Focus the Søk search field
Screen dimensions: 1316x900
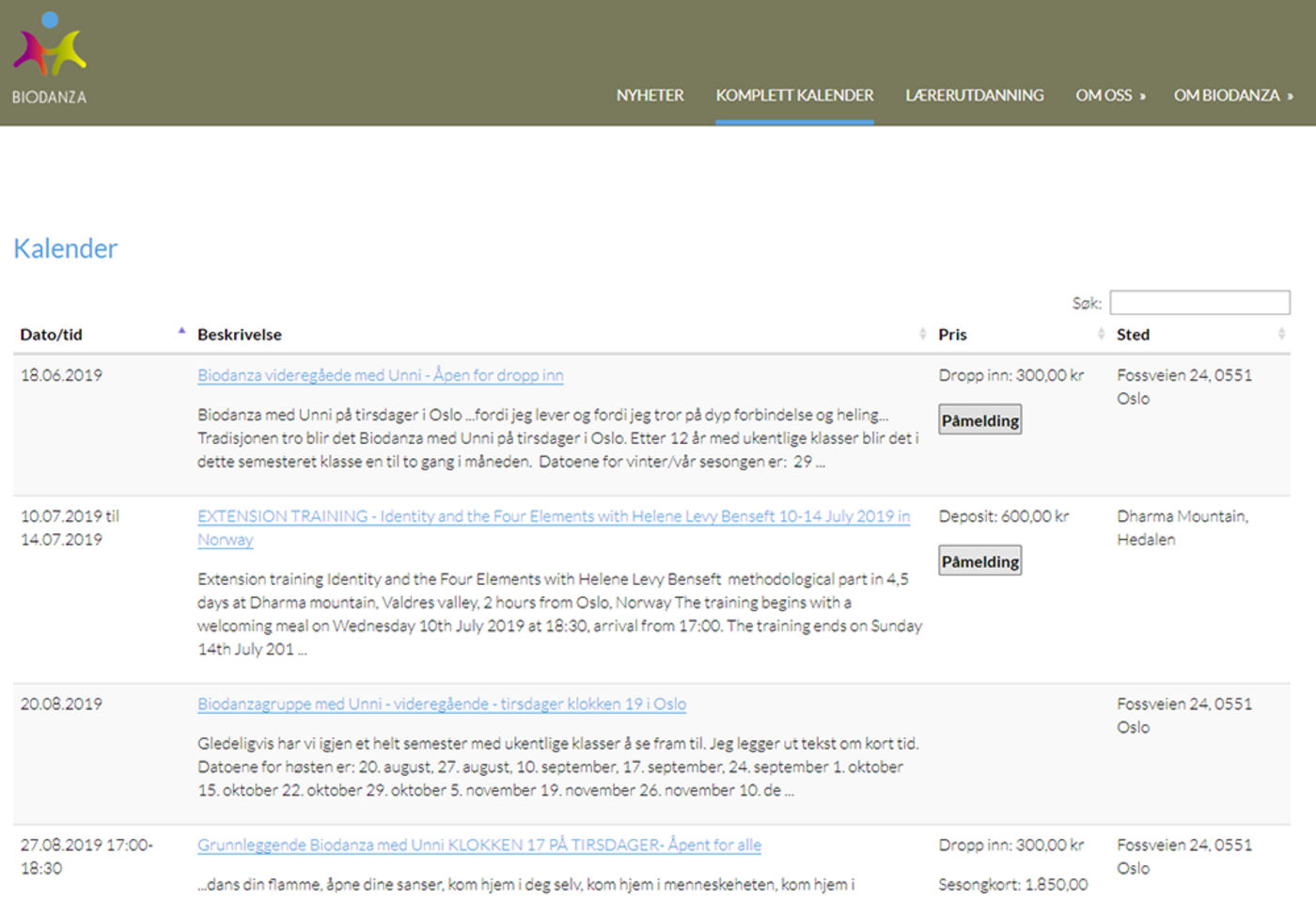1199,303
